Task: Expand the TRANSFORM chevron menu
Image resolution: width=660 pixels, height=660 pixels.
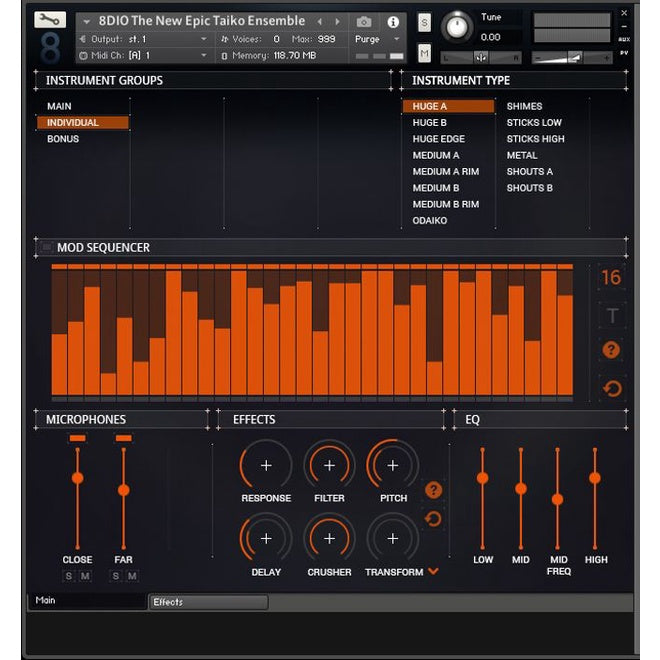Action: point(433,571)
